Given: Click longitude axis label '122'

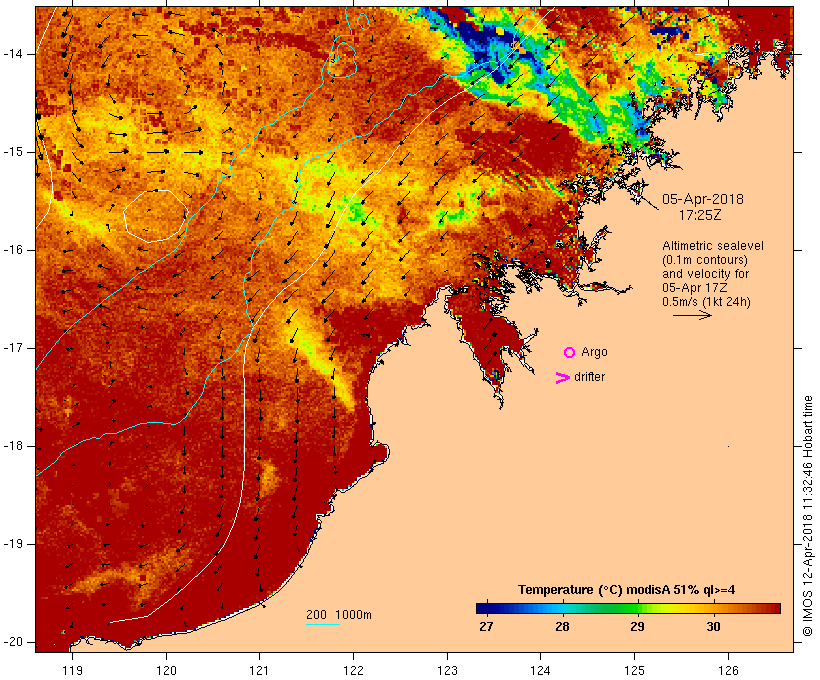Looking at the screenshot, I should tap(353, 670).
